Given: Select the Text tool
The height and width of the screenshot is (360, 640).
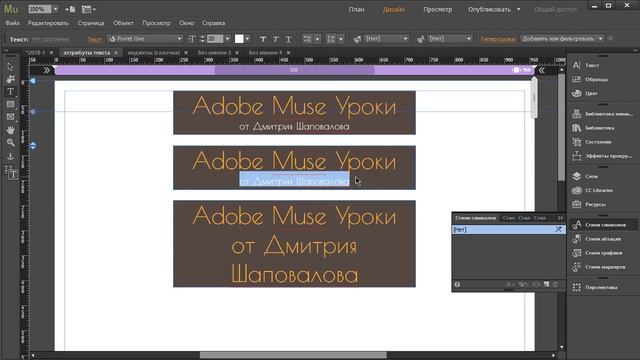Looking at the screenshot, I should (10, 91).
